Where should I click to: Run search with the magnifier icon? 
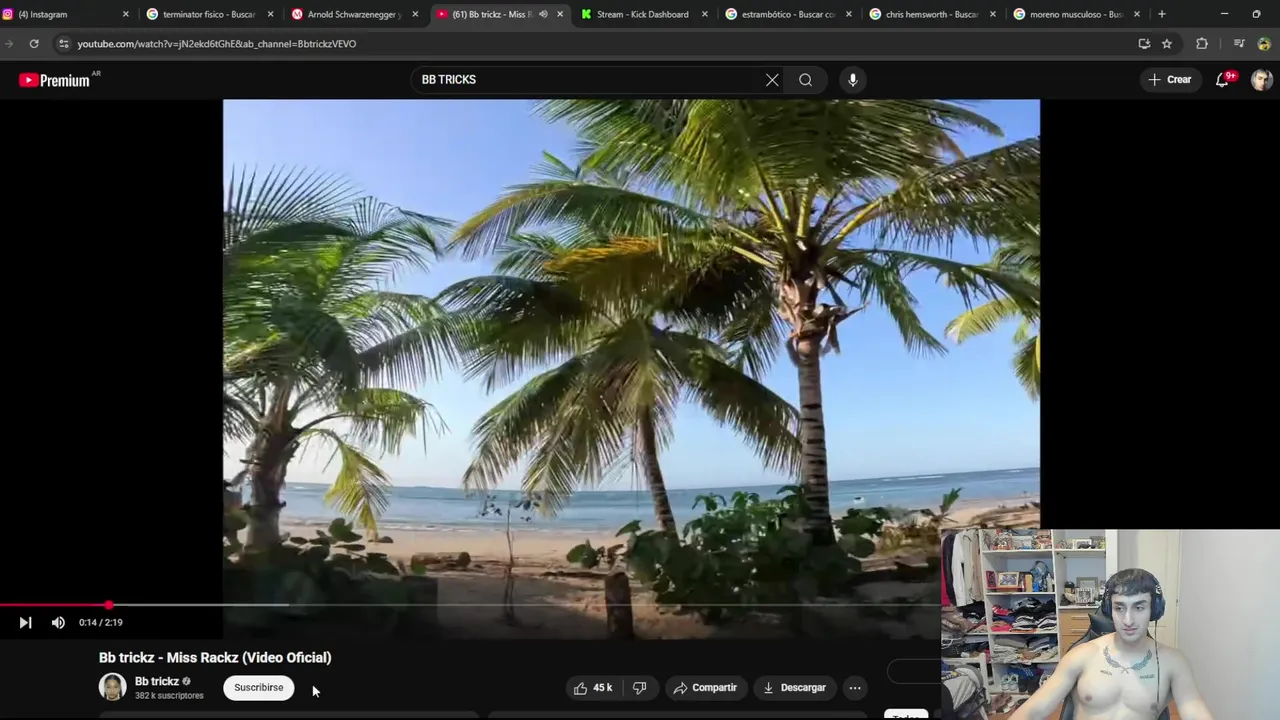point(805,80)
